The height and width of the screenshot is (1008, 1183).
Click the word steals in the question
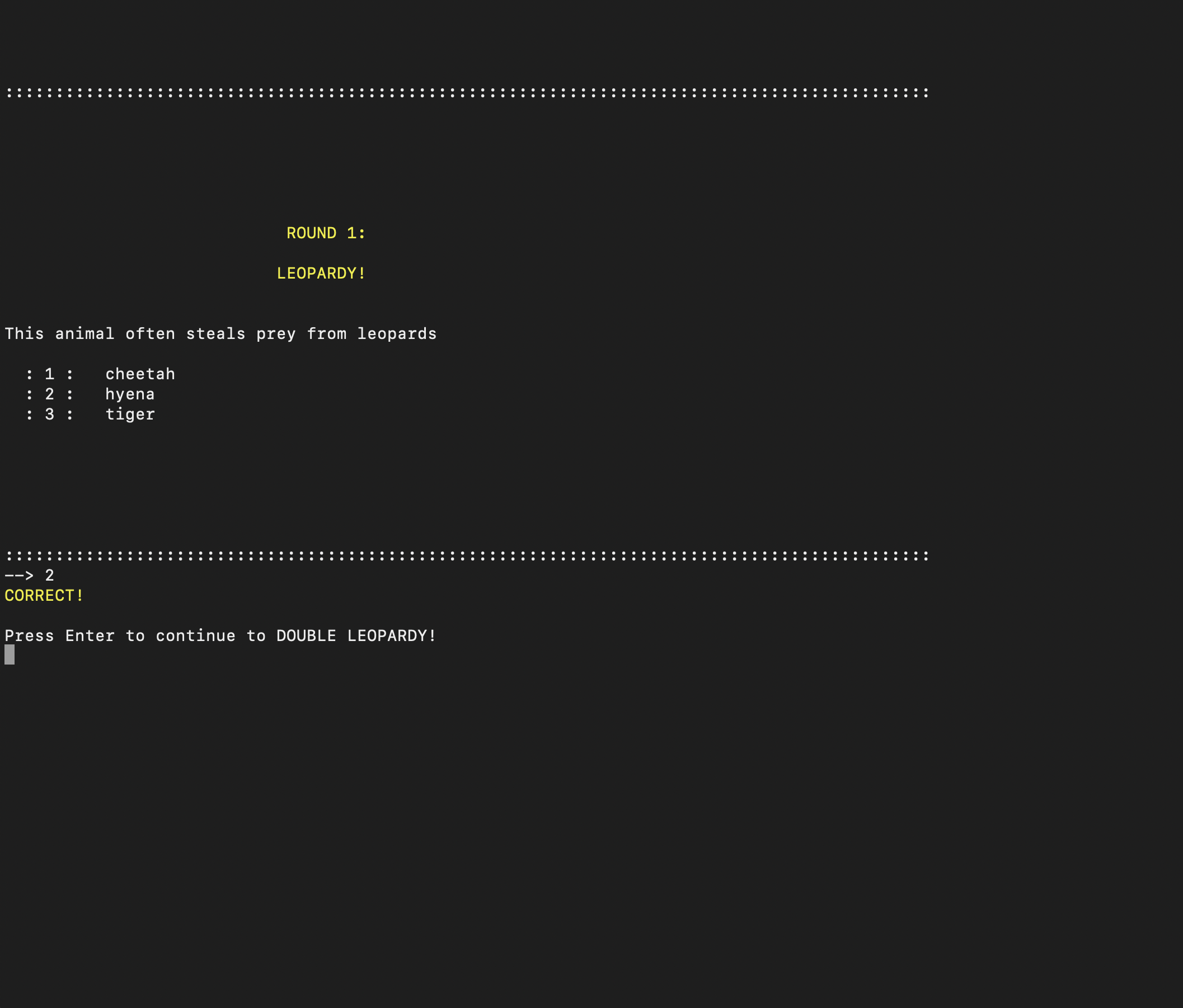[215, 334]
